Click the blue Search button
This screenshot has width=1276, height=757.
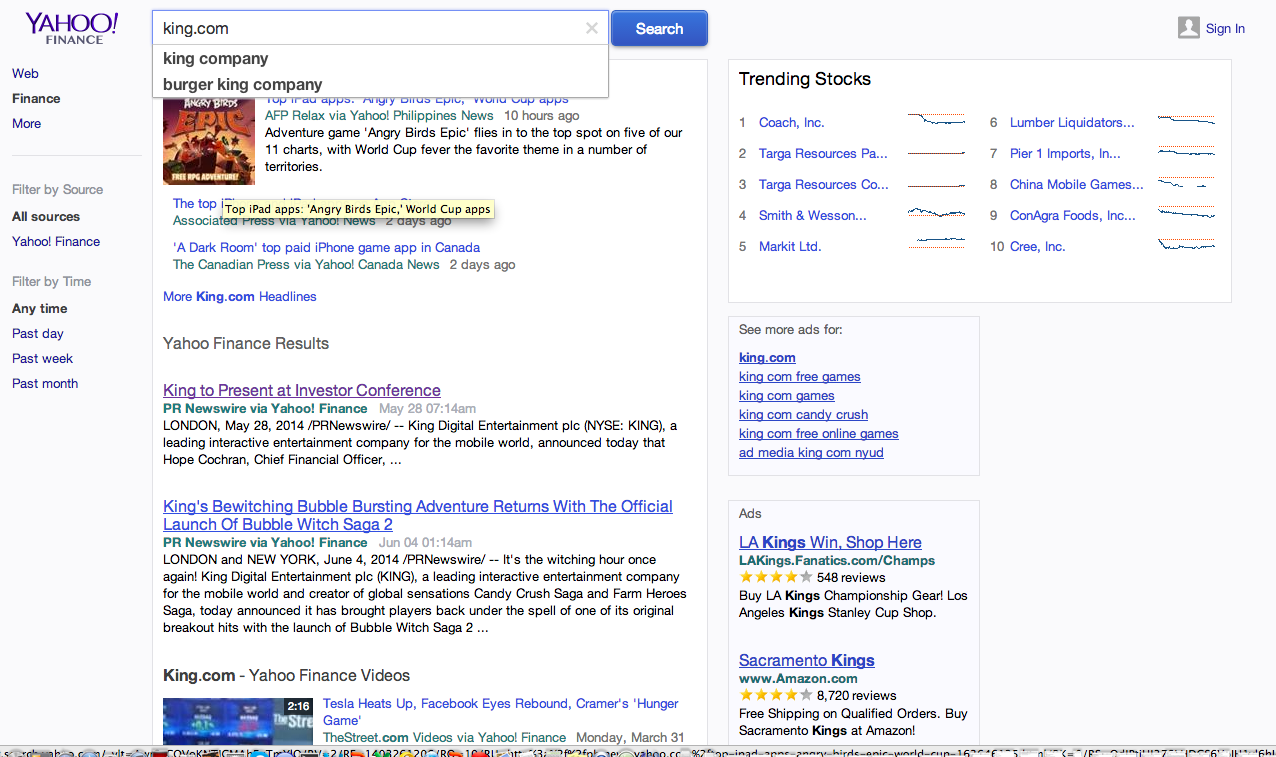tap(659, 28)
